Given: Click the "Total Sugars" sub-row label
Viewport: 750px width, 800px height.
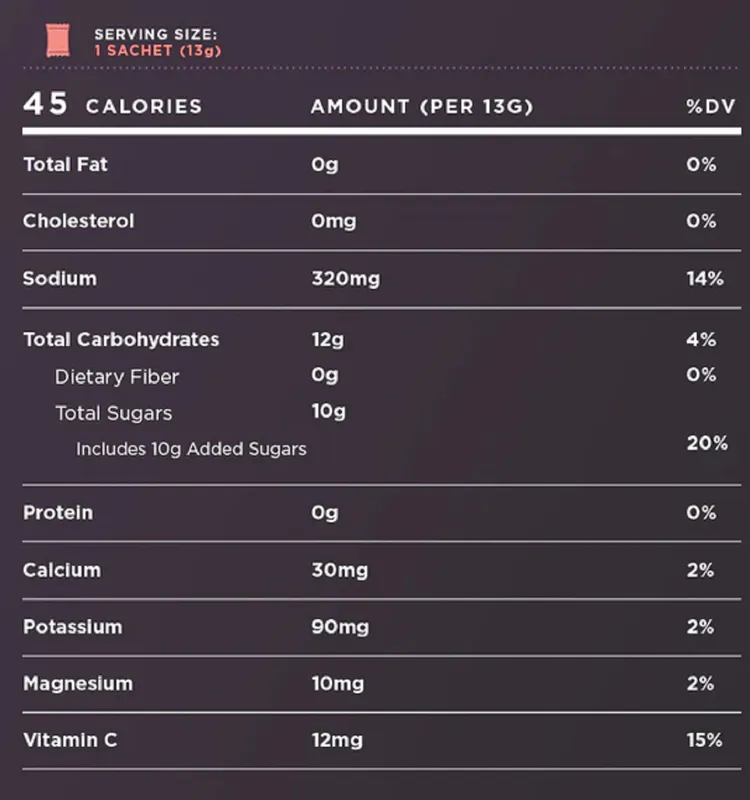Looking at the screenshot, I should [x=113, y=413].
